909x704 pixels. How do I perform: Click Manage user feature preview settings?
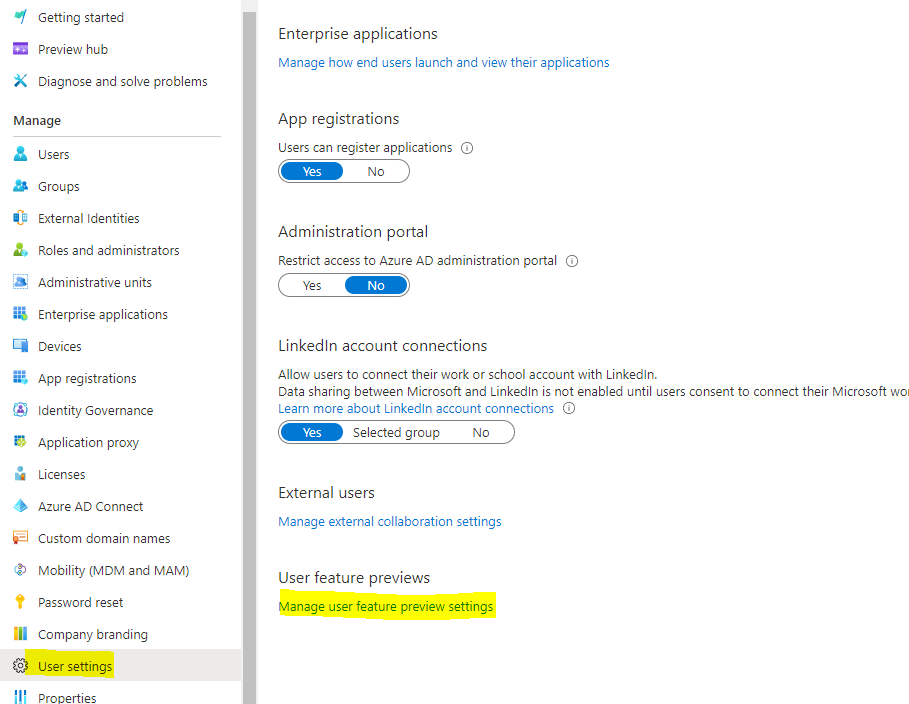click(x=386, y=606)
